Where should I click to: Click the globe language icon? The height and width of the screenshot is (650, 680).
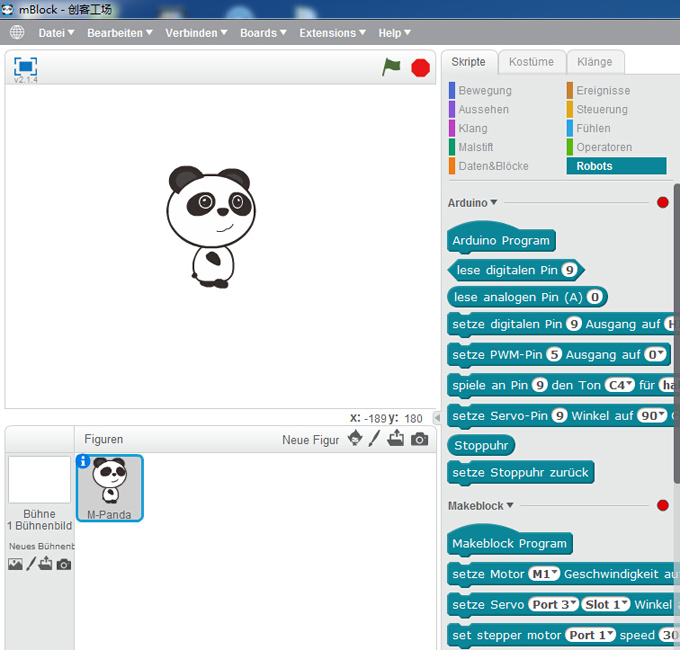[17, 32]
